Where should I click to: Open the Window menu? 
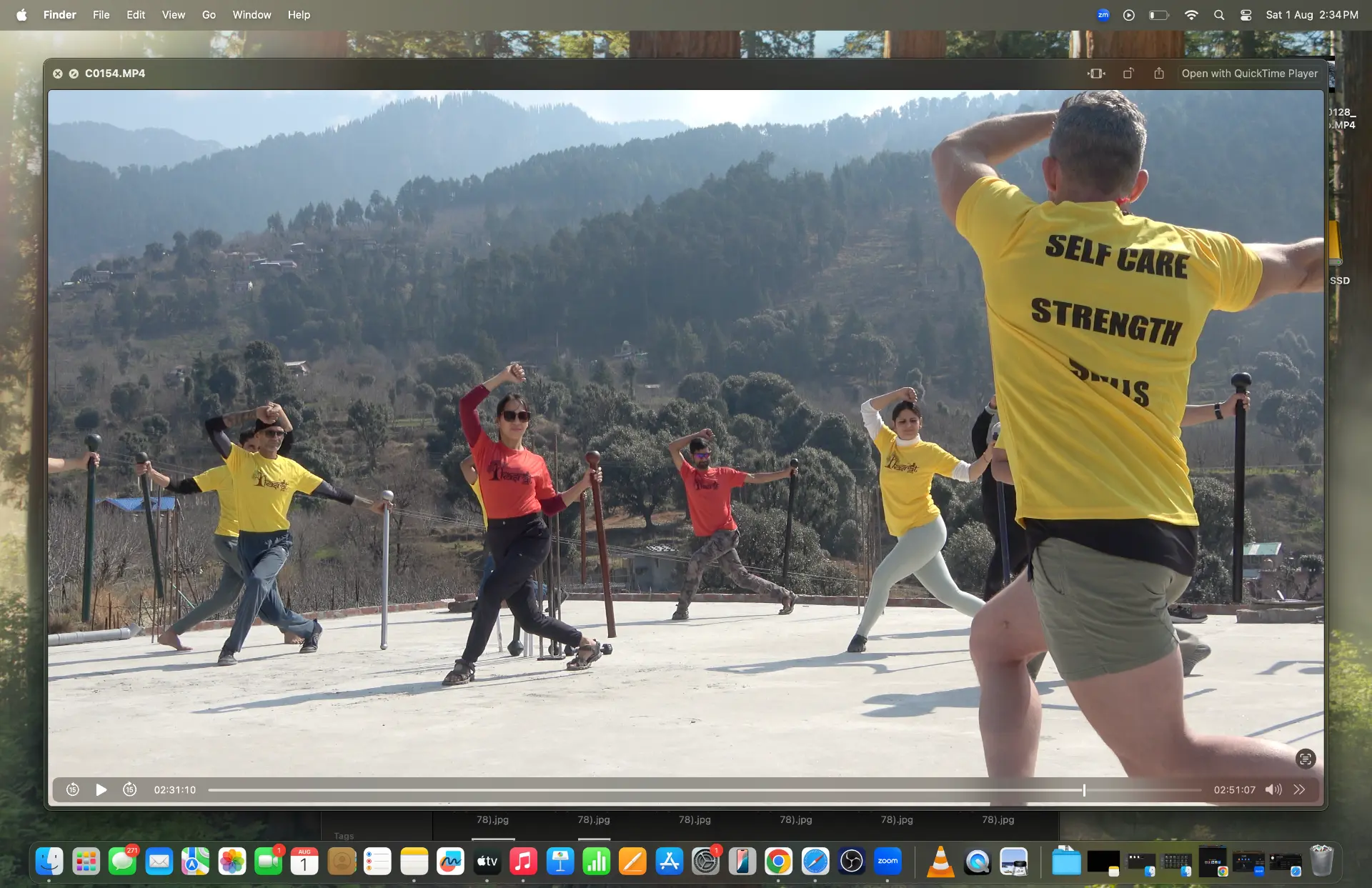point(252,14)
